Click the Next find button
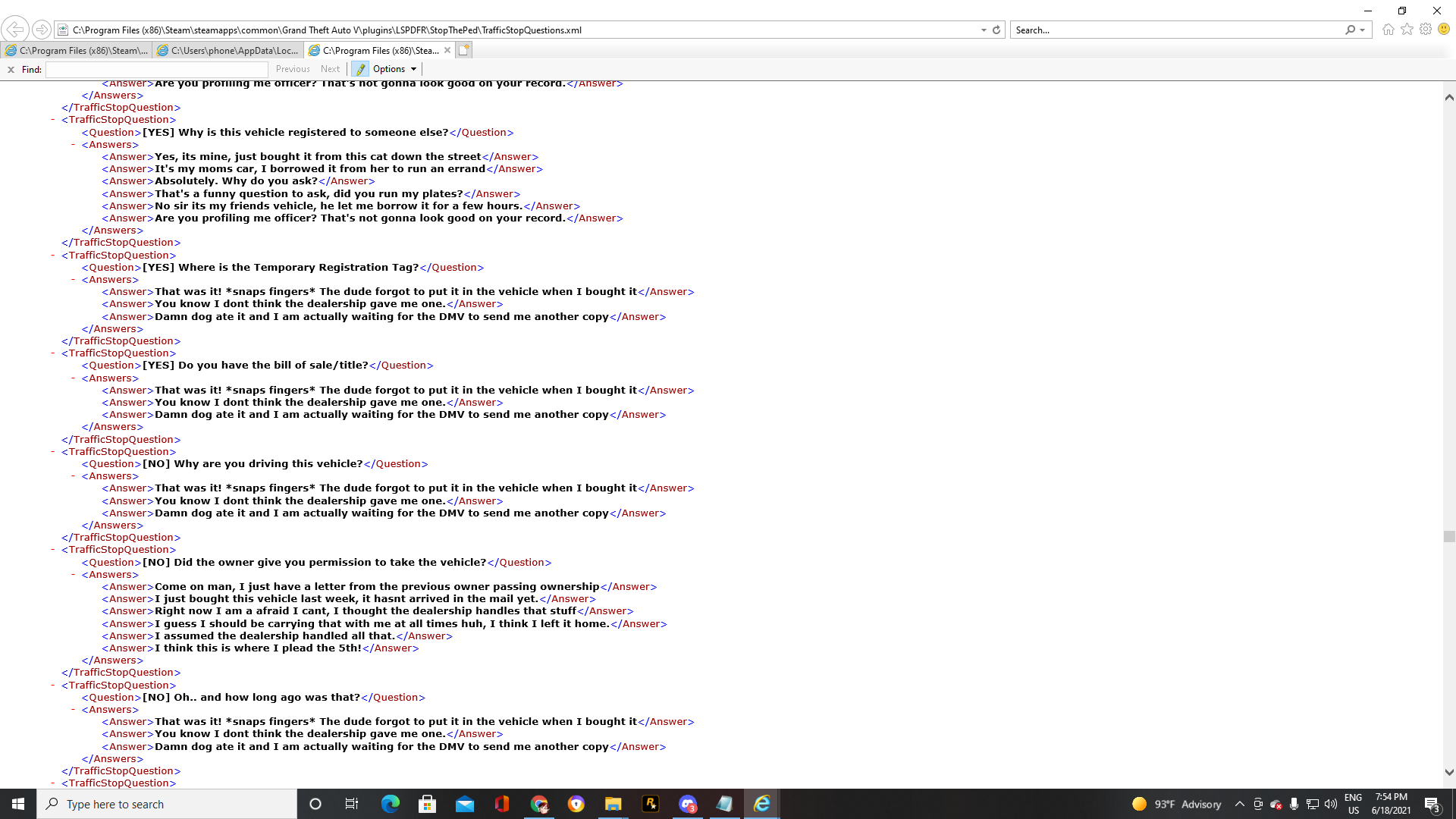 (x=330, y=69)
